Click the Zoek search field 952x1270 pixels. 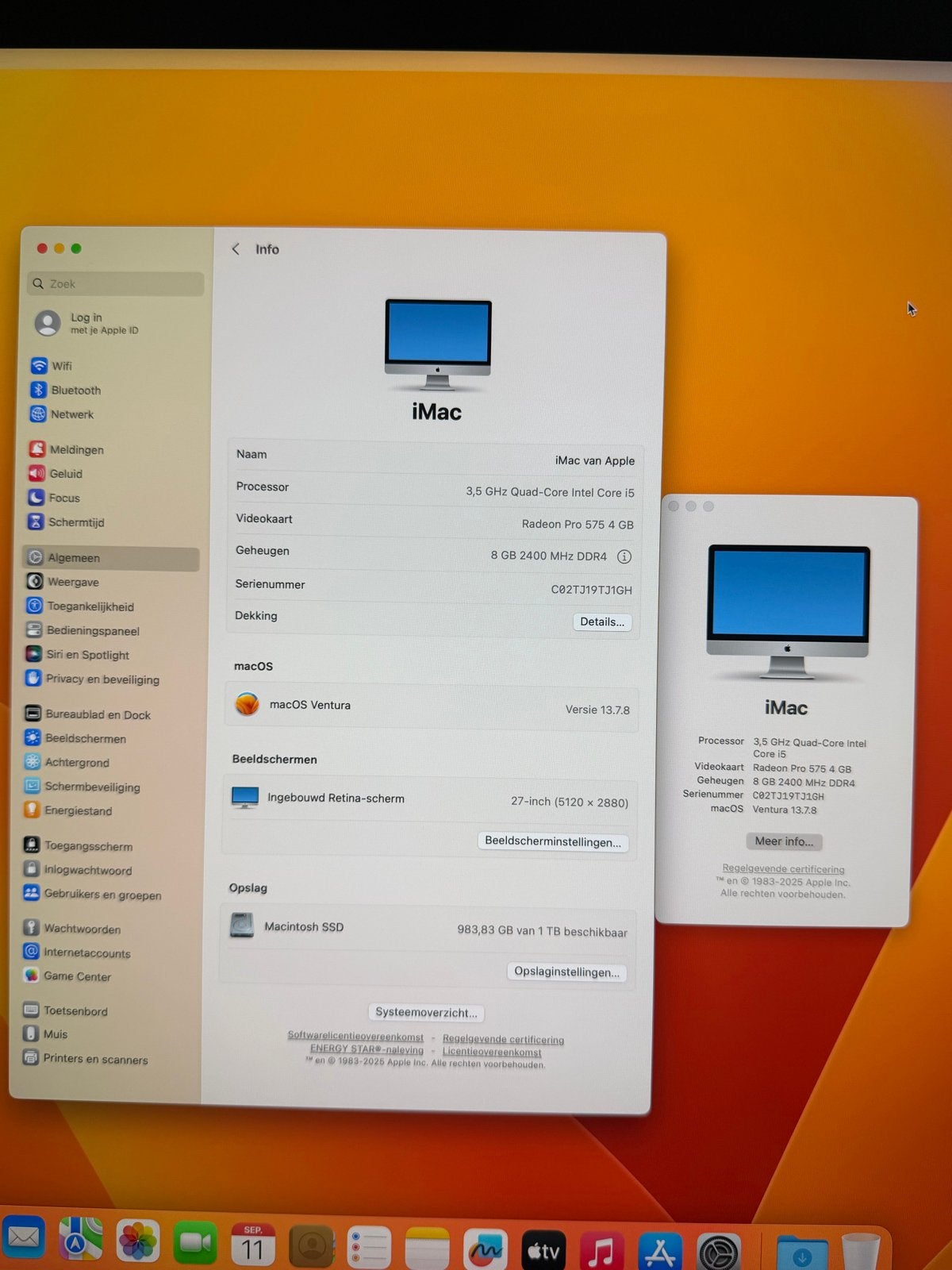point(116,284)
